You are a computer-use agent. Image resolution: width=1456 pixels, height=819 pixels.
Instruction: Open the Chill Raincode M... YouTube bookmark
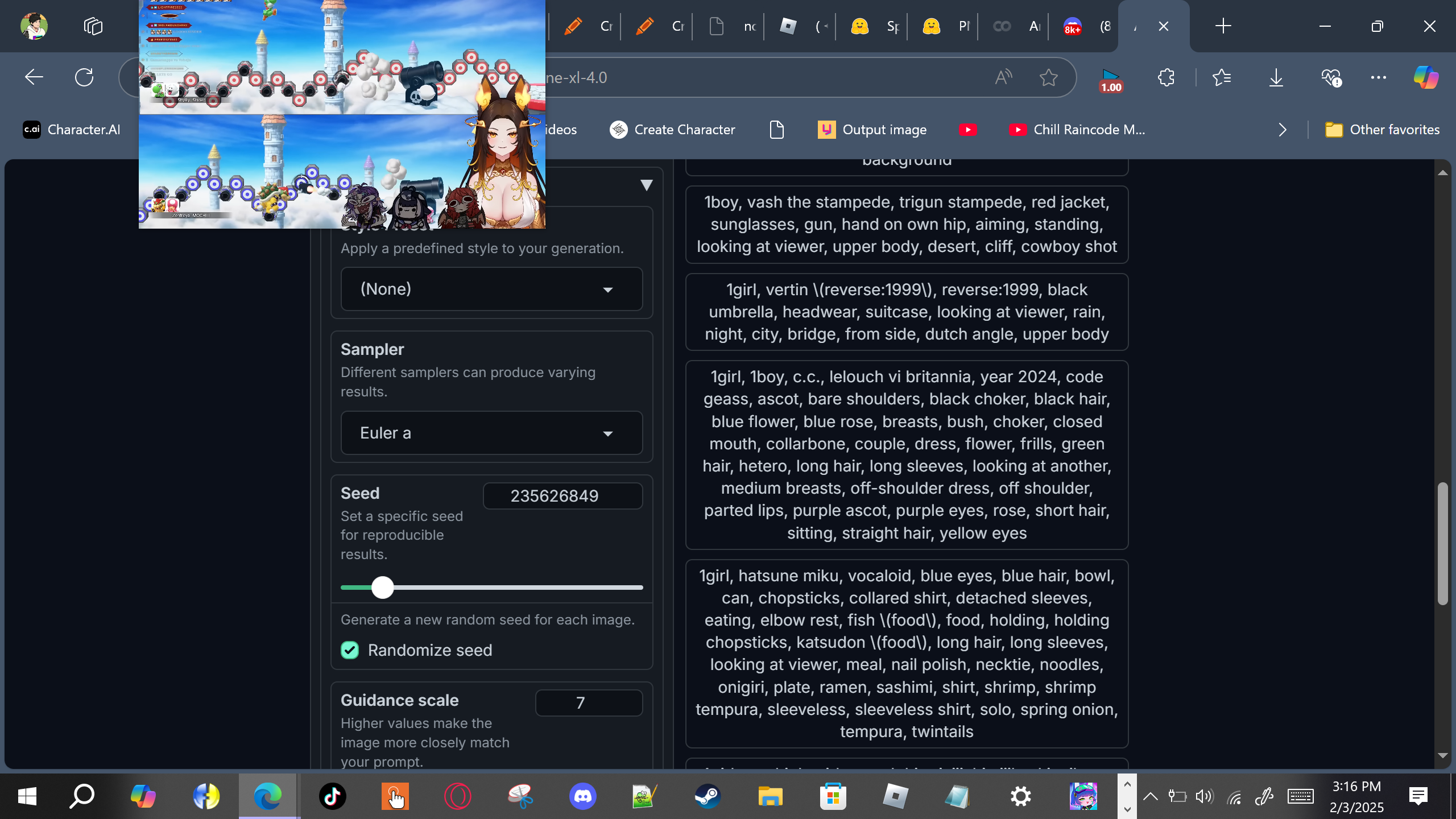(1077, 130)
